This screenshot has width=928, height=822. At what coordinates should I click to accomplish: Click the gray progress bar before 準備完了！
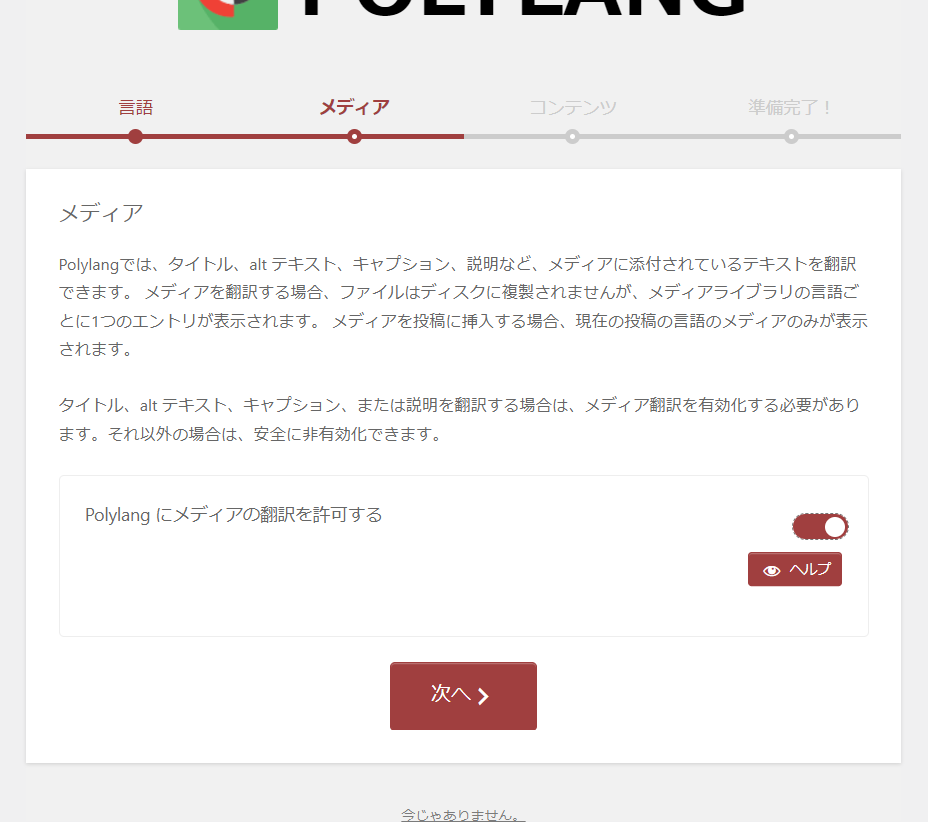[681, 137]
